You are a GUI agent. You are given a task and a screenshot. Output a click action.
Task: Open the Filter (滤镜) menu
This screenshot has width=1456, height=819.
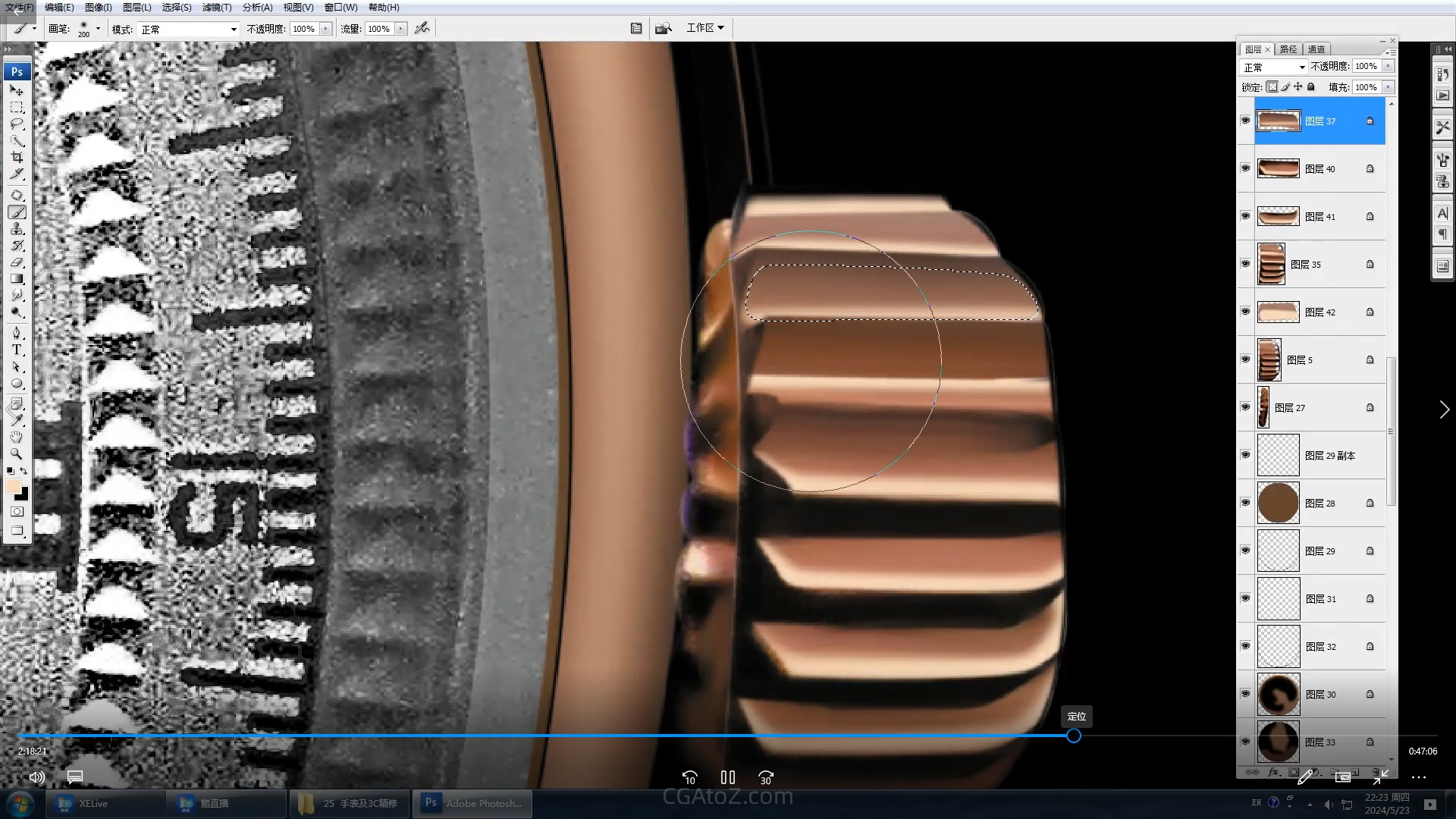(x=216, y=7)
